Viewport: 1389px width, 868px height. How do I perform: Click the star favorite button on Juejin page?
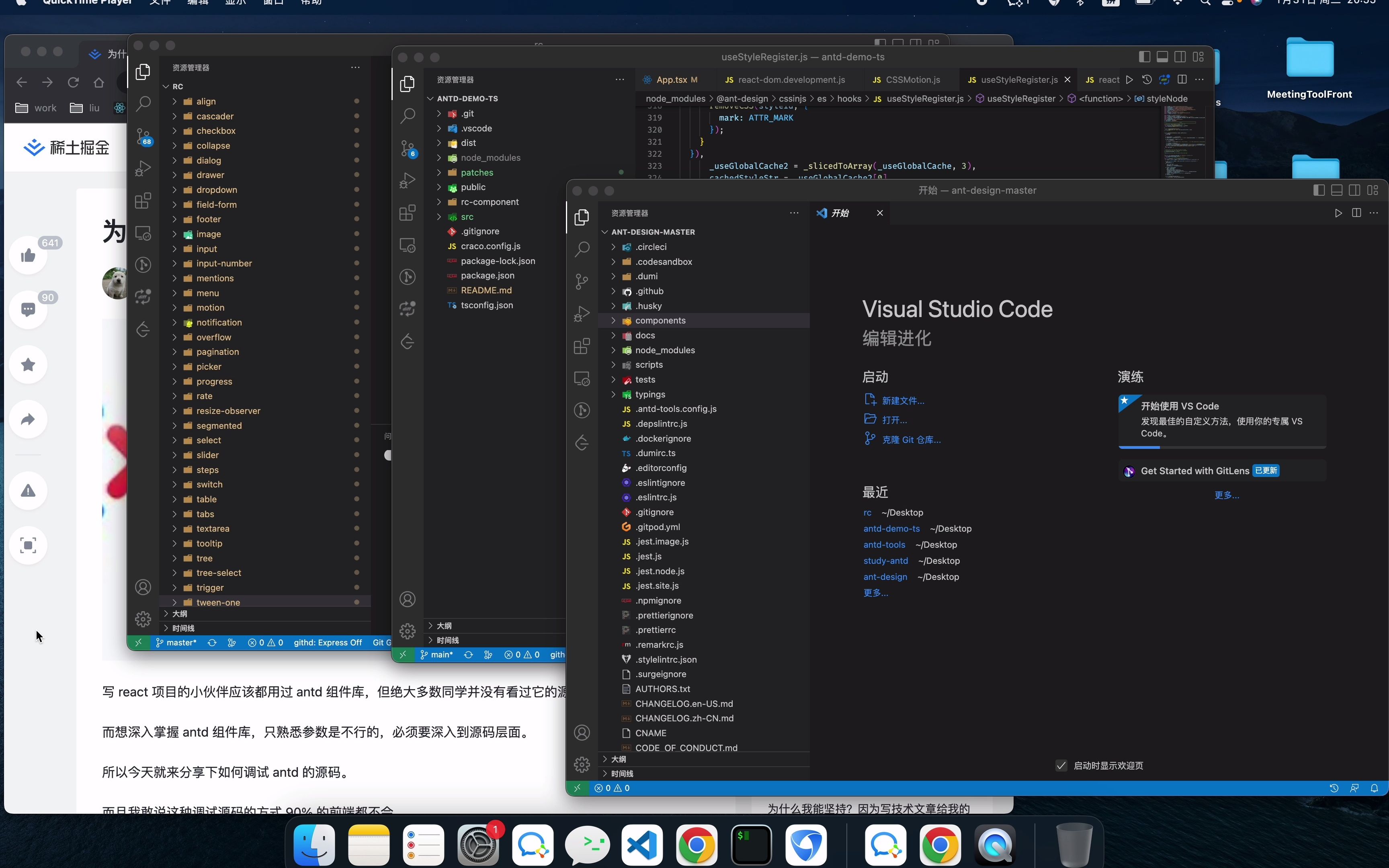[28, 364]
